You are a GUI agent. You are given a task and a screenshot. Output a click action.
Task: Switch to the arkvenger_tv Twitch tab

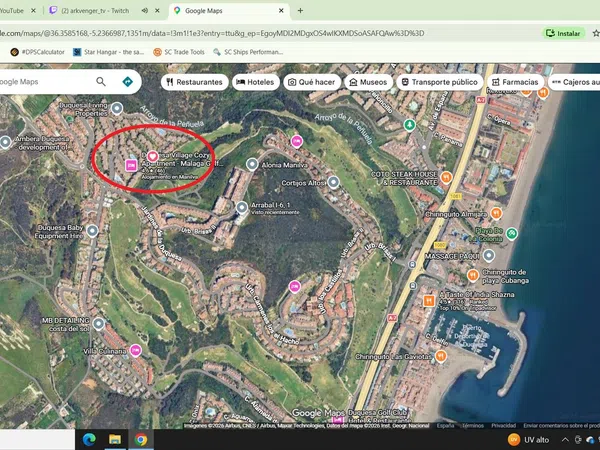[x=105, y=11]
